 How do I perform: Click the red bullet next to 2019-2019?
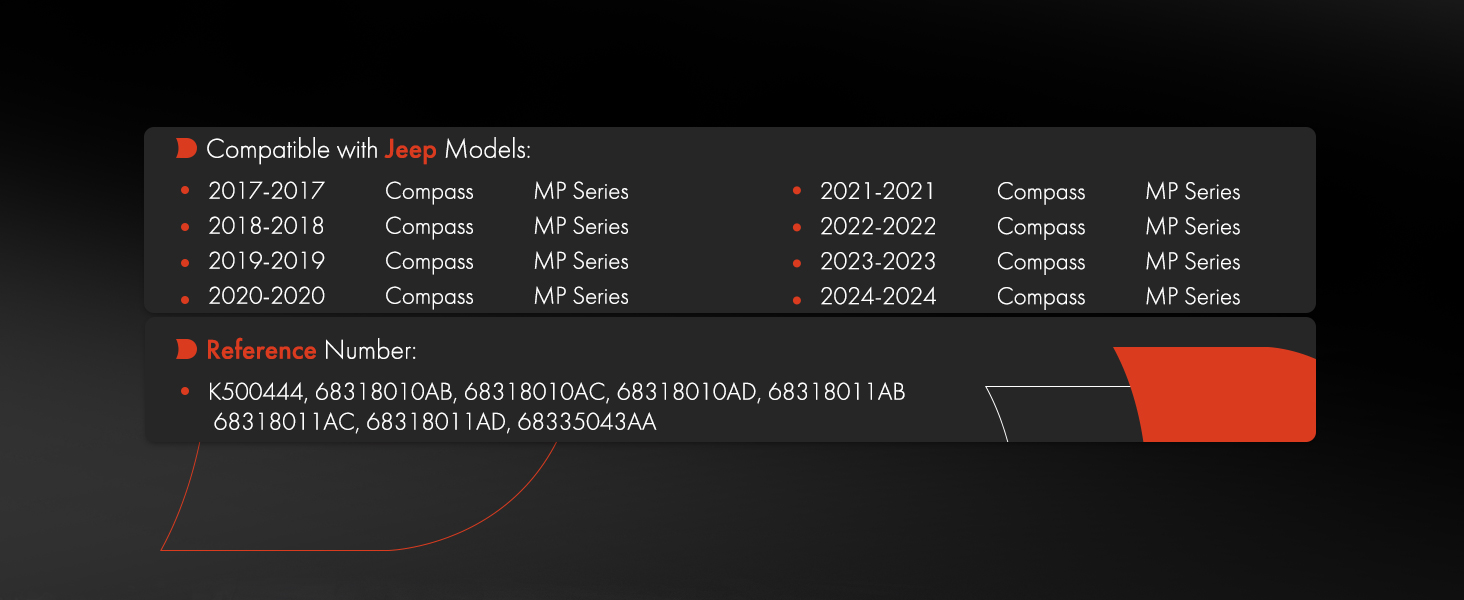(x=184, y=263)
